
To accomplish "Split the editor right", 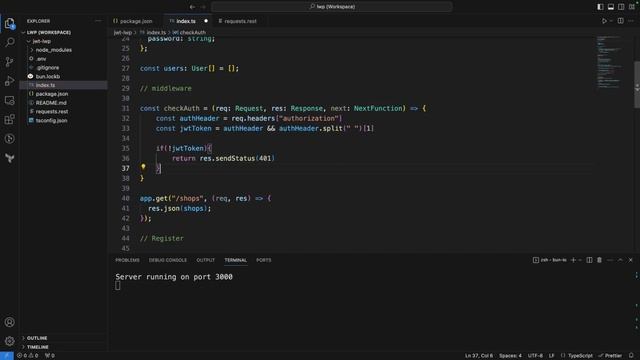I will [x=620, y=21].
